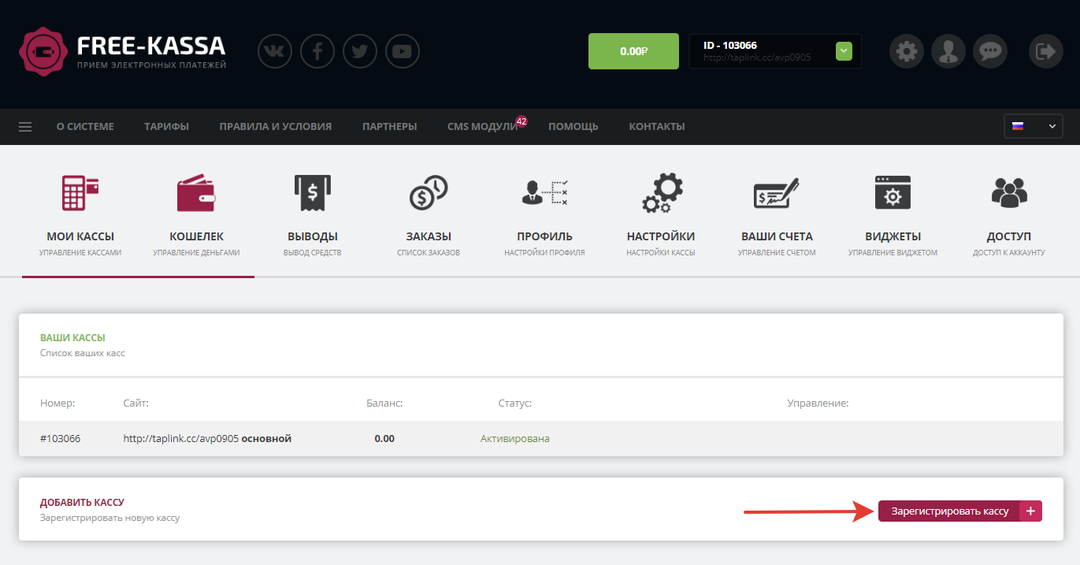Click the НАСТРОЙКИ tab label

tap(661, 236)
